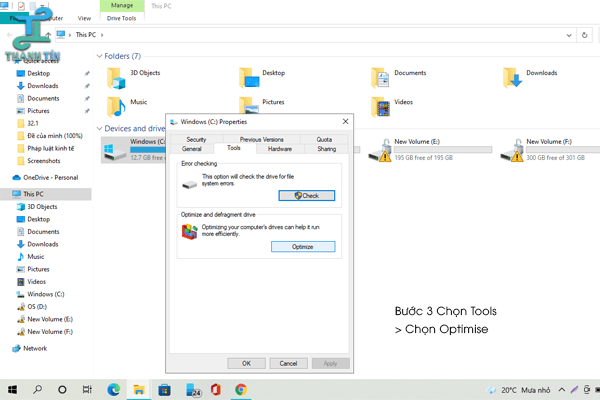Open Google Chrome from the taskbar
The height and width of the screenshot is (400, 600).
pos(241,389)
